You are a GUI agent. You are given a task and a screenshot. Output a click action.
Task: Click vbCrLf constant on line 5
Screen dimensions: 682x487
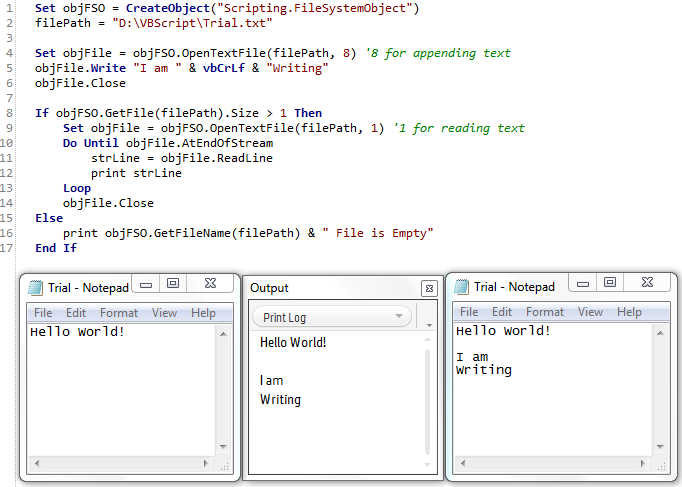224,68
